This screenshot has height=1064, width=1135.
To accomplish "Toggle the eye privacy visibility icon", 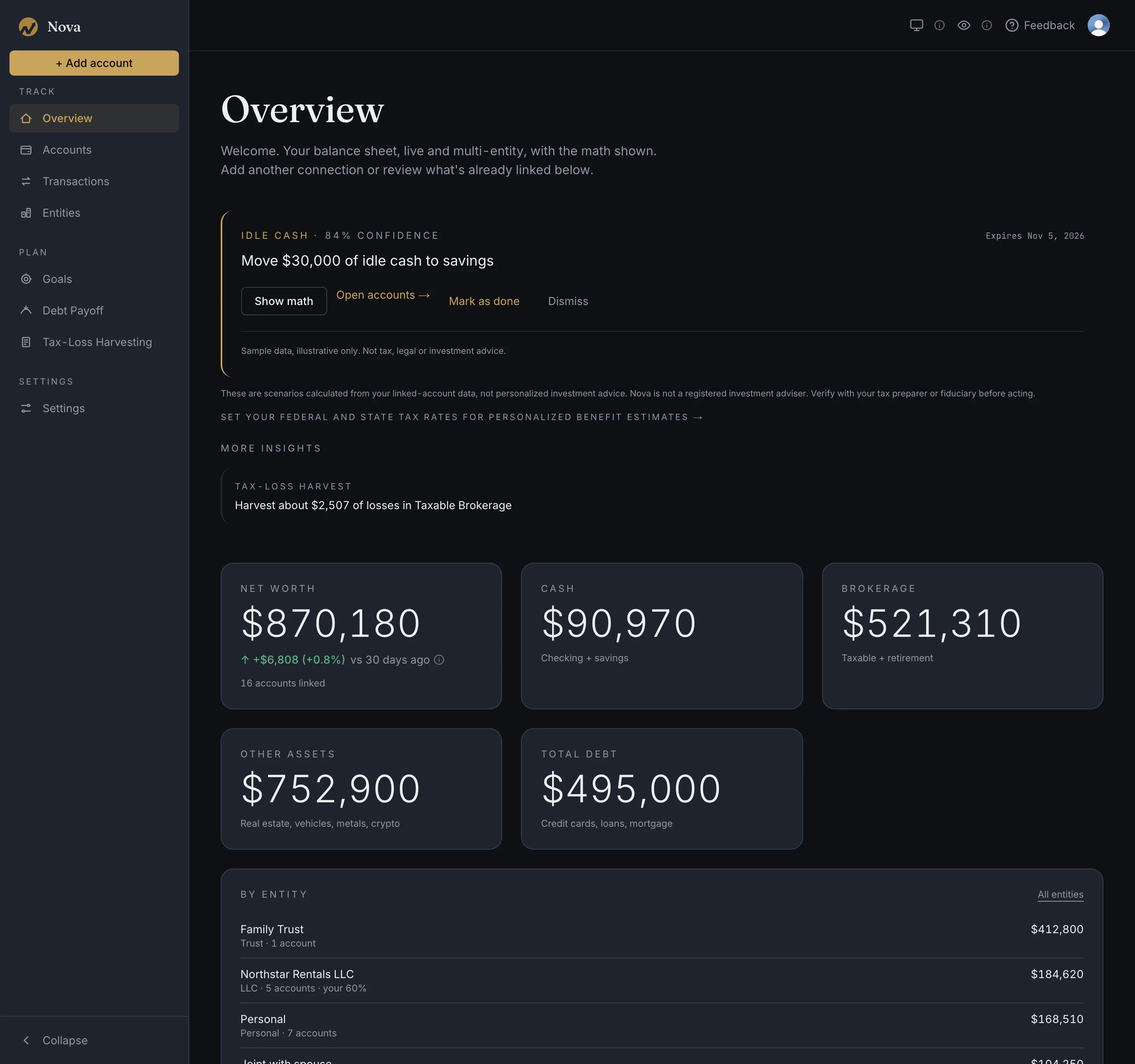I will point(964,25).
